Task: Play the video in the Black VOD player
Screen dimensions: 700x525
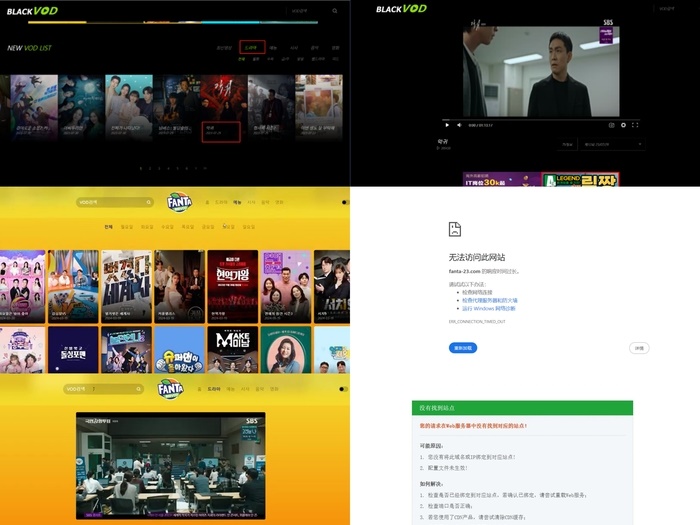Action: point(447,125)
